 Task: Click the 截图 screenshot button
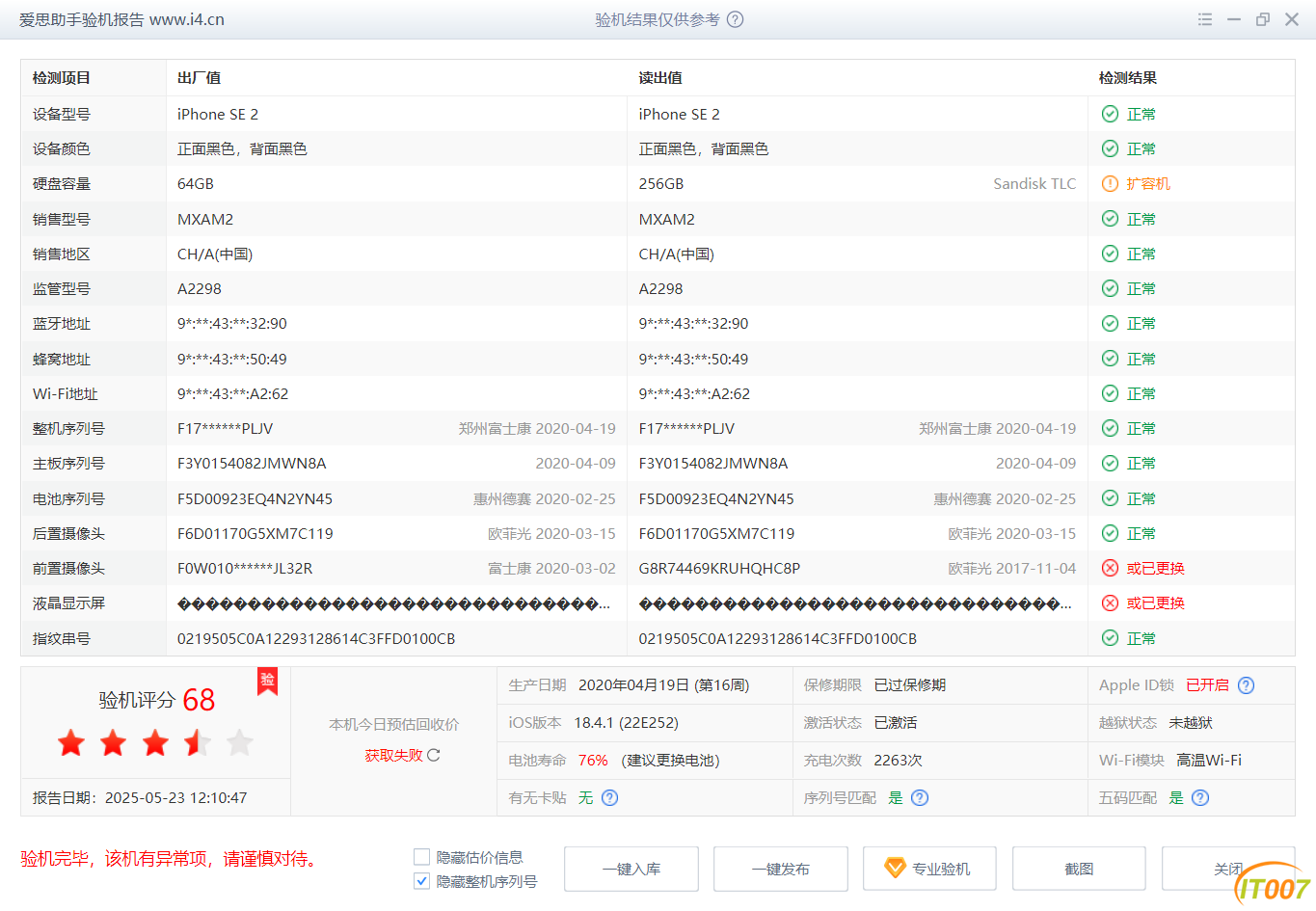[x=1079, y=869]
